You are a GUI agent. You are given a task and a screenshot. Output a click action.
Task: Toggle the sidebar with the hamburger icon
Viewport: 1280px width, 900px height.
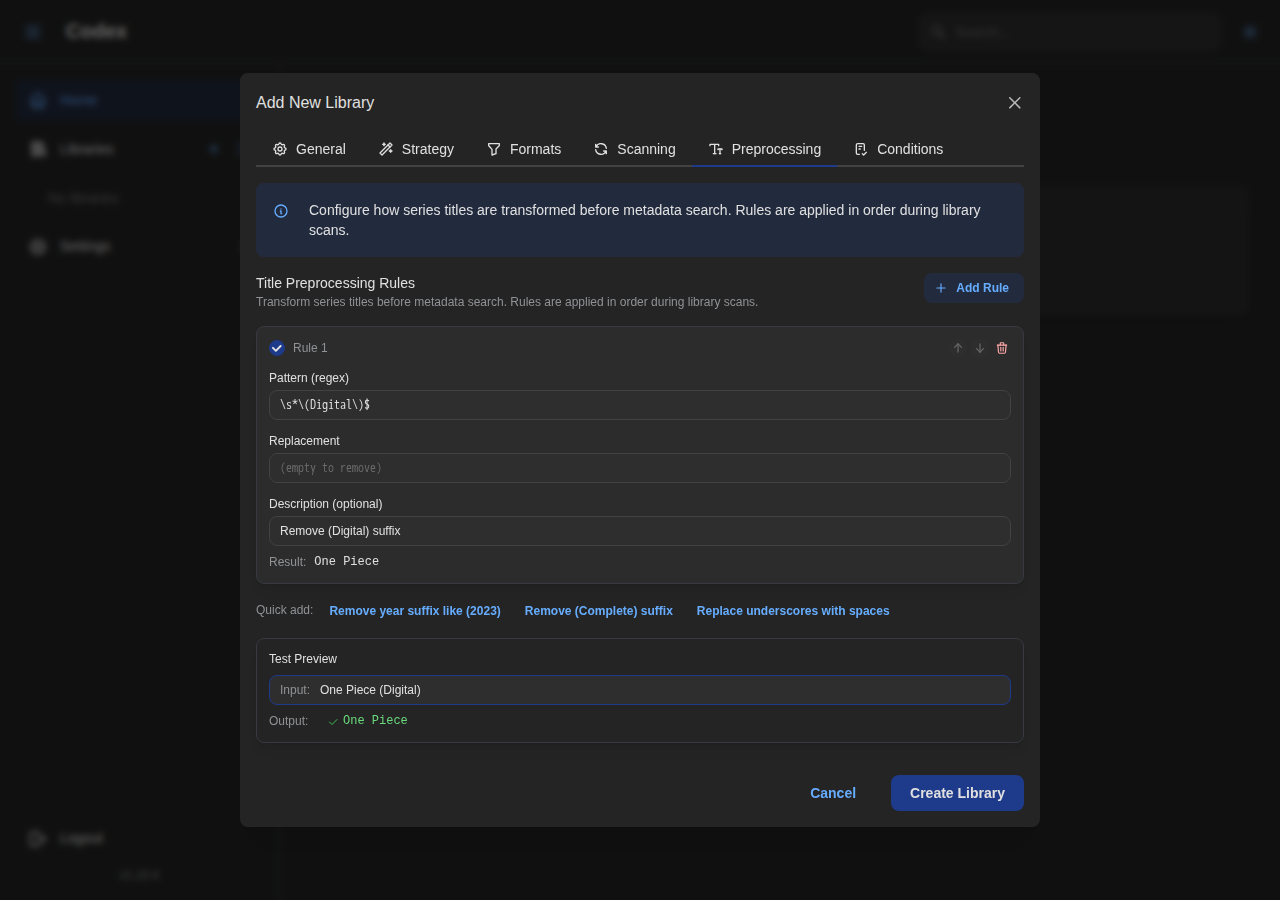(31, 31)
